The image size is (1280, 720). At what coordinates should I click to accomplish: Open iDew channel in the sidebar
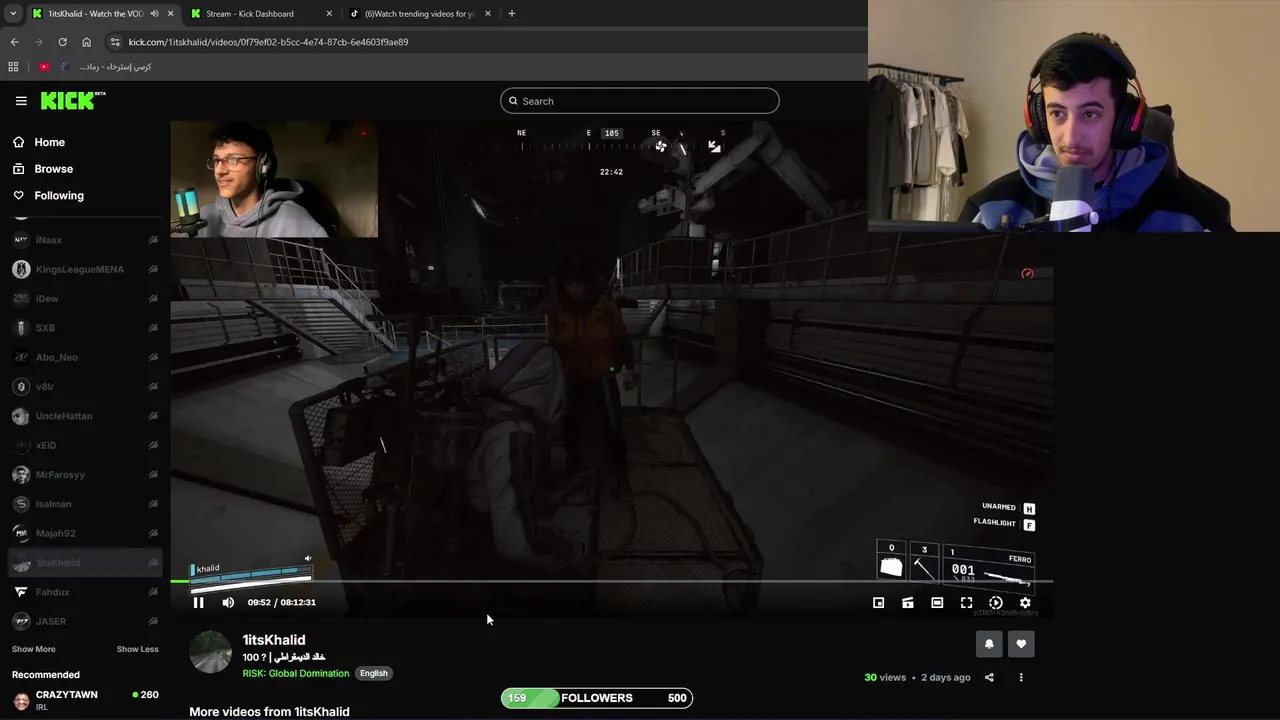pyautogui.click(x=85, y=299)
